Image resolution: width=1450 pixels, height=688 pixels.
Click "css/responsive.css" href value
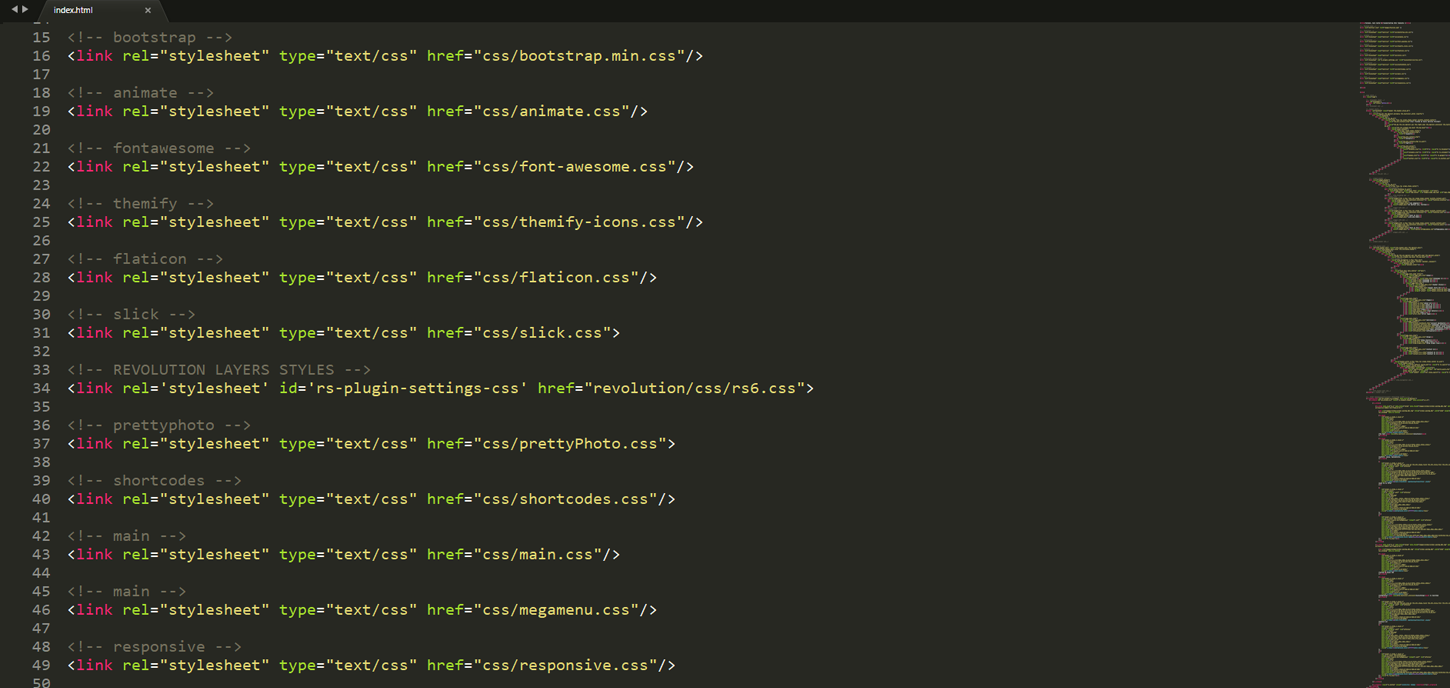click(x=566, y=665)
